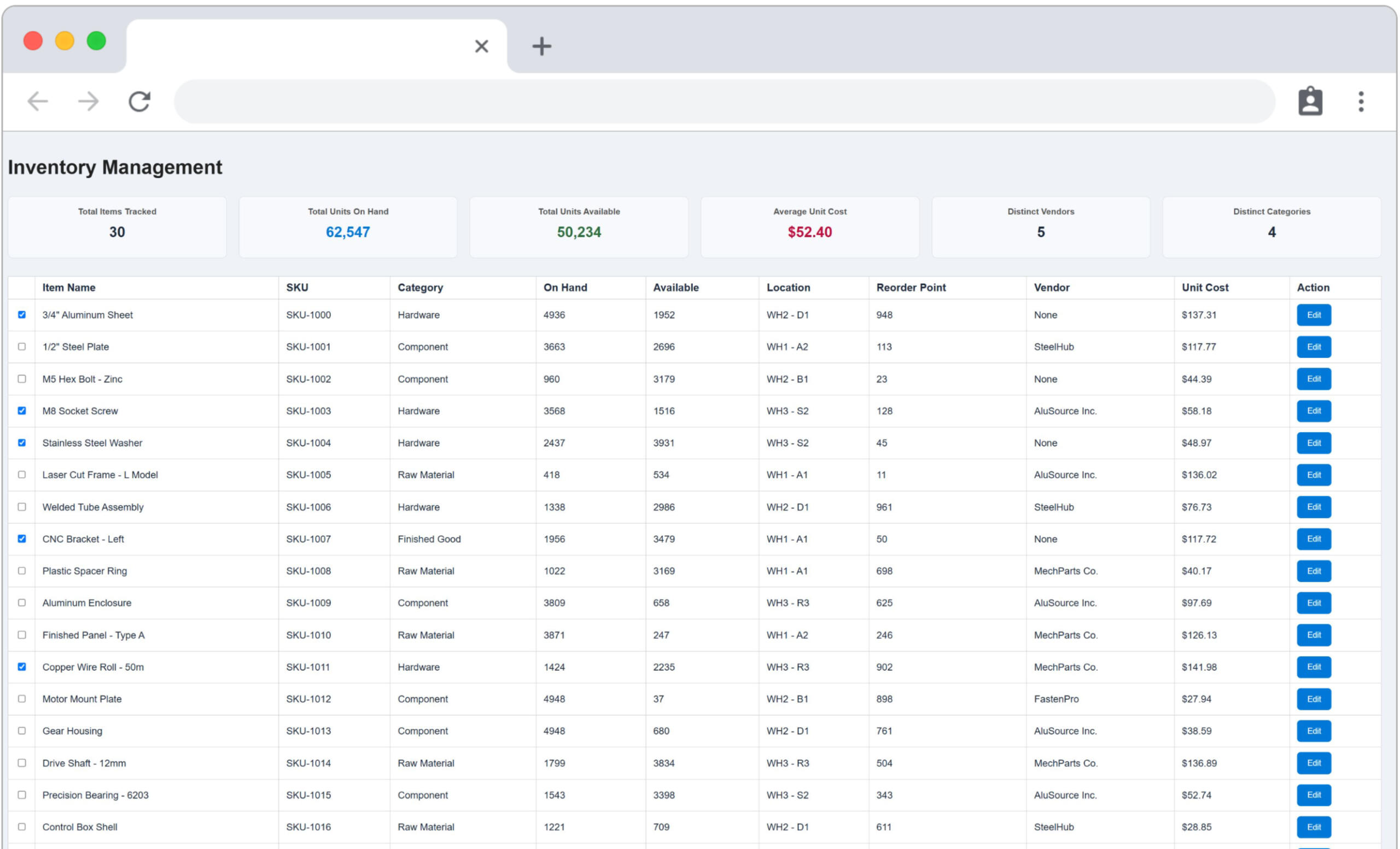Open the browser profile icon

pos(1310,102)
